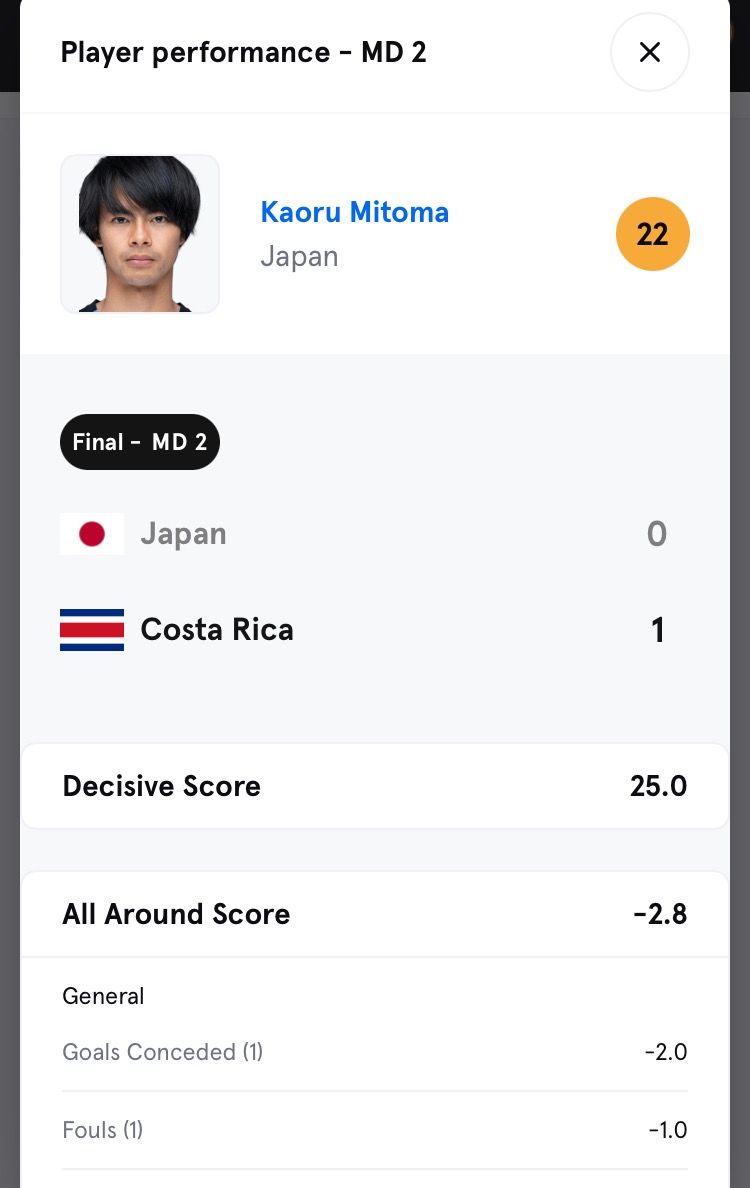This screenshot has height=1188, width=750.
Task: Click Japan's final score of 0
Action: [656, 534]
